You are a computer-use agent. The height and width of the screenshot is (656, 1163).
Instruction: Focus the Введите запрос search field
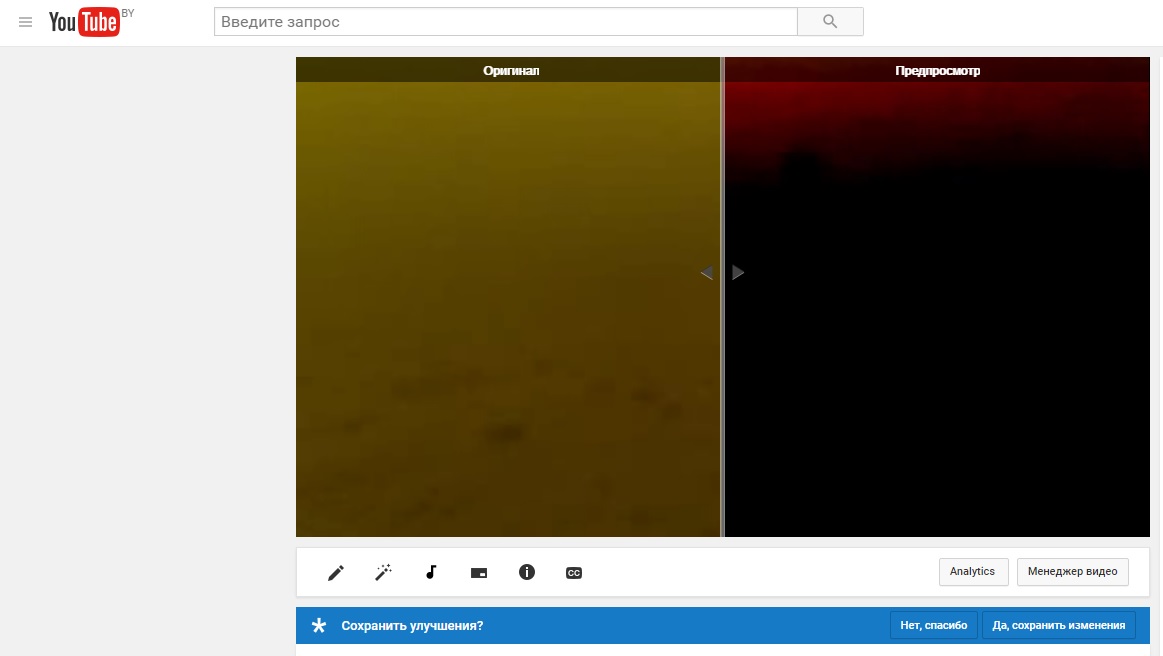[x=505, y=22]
